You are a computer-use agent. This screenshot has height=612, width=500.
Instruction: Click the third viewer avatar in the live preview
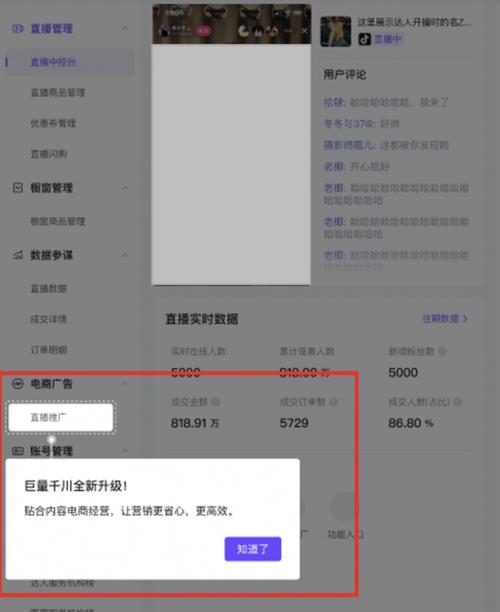(272, 31)
